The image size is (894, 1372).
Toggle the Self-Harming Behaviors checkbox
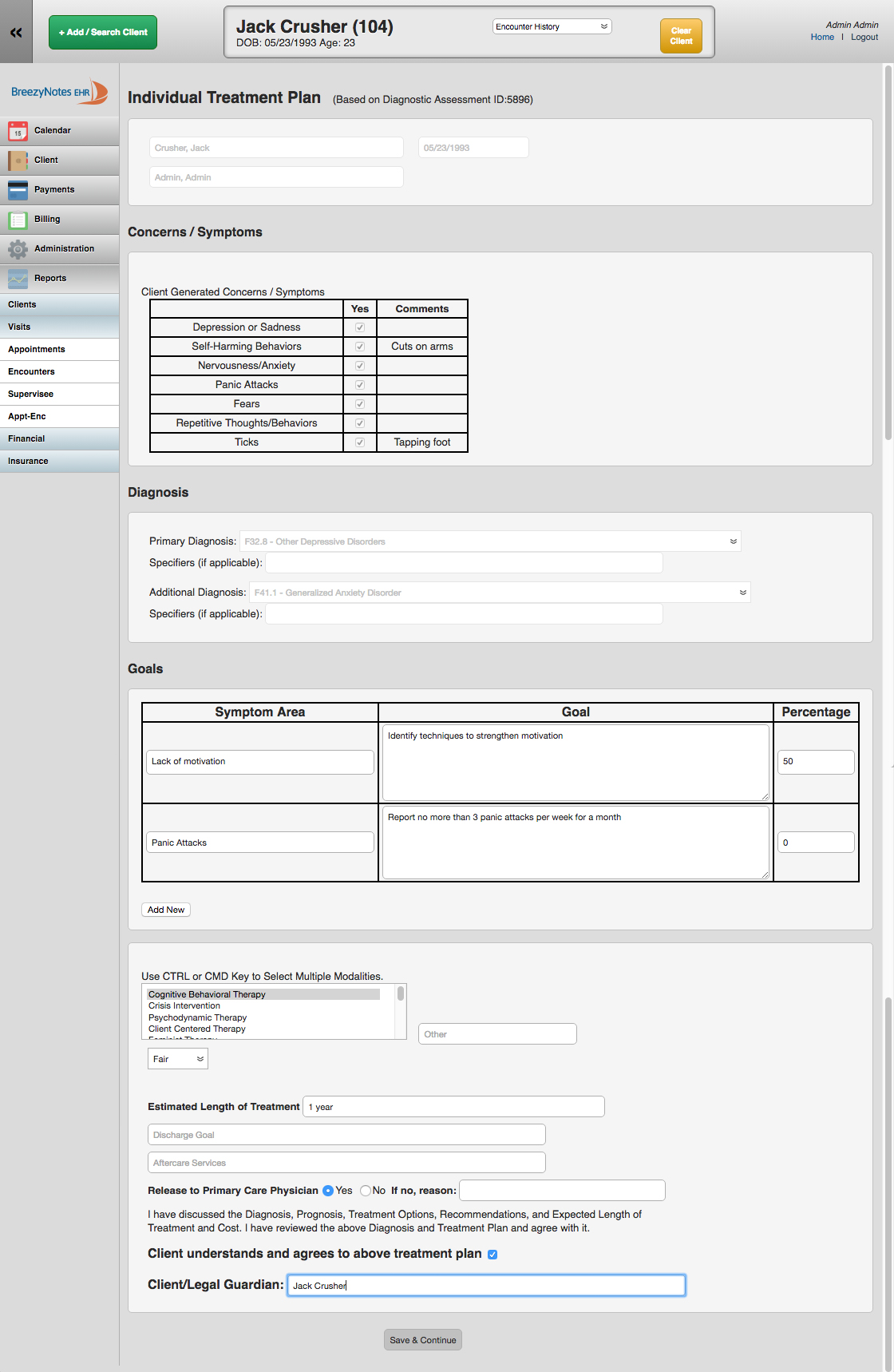(x=360, y=347)
